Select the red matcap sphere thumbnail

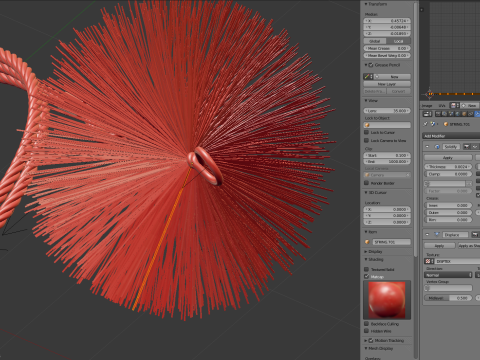click(387, 300)
